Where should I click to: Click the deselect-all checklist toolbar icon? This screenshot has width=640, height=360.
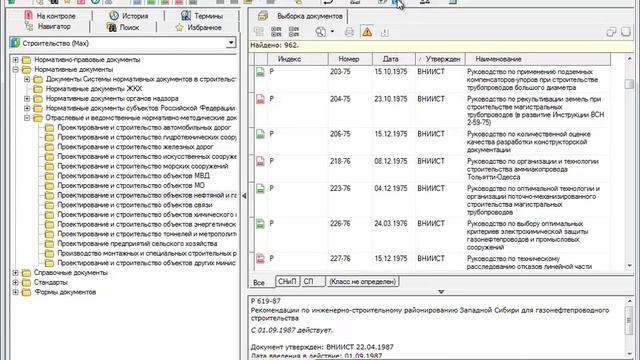(294, 32)
